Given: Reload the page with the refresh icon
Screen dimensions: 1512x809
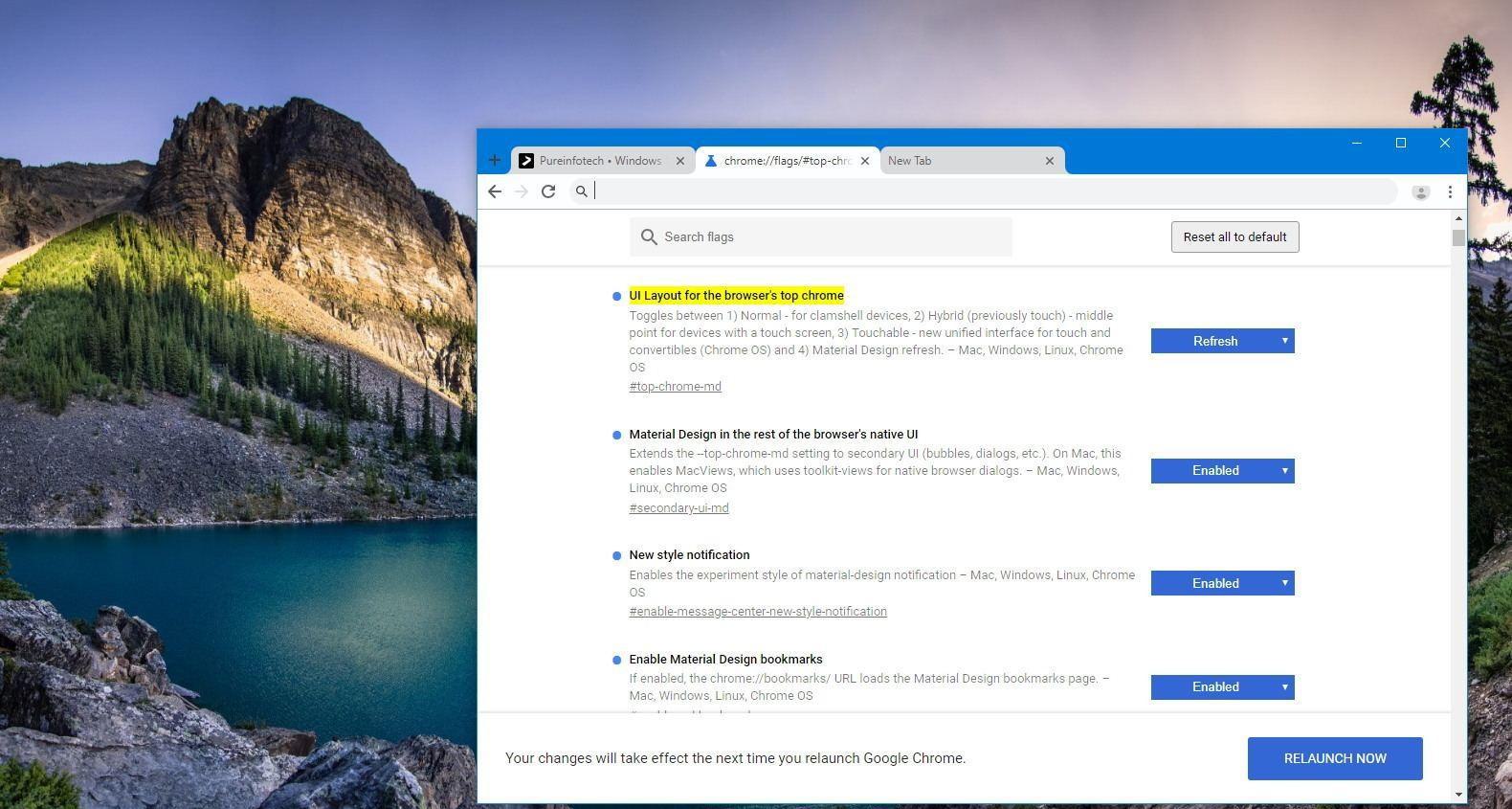Looking at the screenshot, I should (x=548, y=191).
